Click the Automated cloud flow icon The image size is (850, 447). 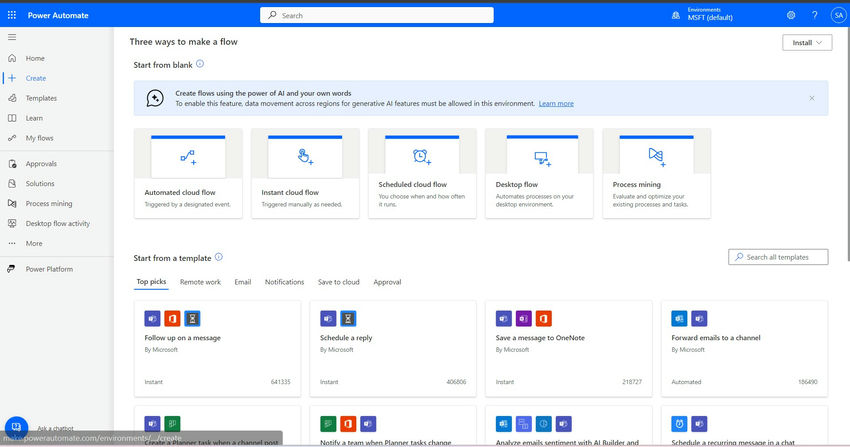[188, 157]
